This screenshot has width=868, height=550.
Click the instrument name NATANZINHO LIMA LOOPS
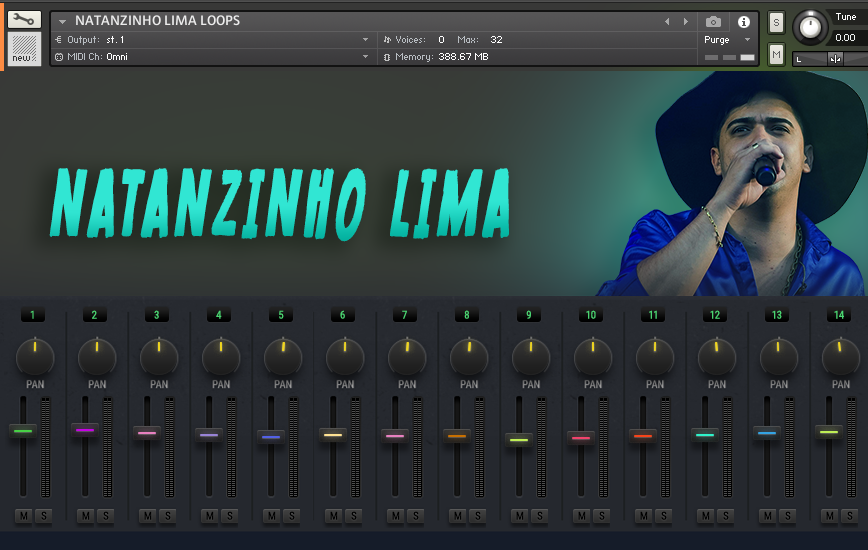click(x=157, y=20)
